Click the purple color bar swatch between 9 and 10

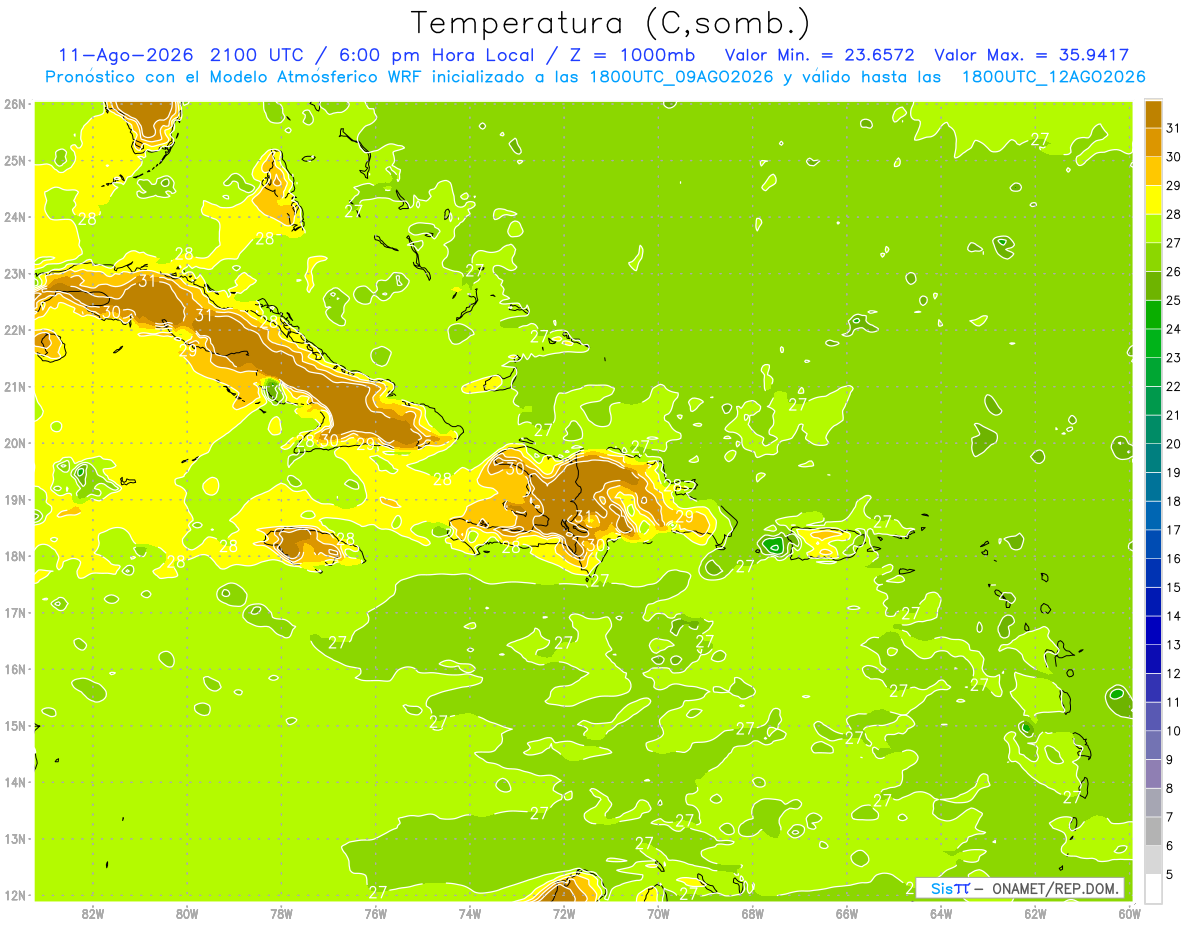click(x=1153, y=745)
